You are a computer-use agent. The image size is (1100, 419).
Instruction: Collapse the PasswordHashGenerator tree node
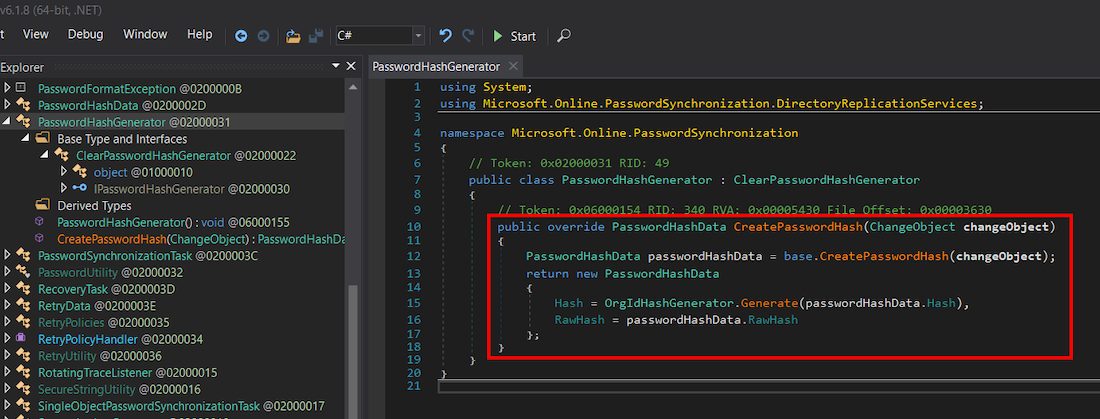[7, 122]
